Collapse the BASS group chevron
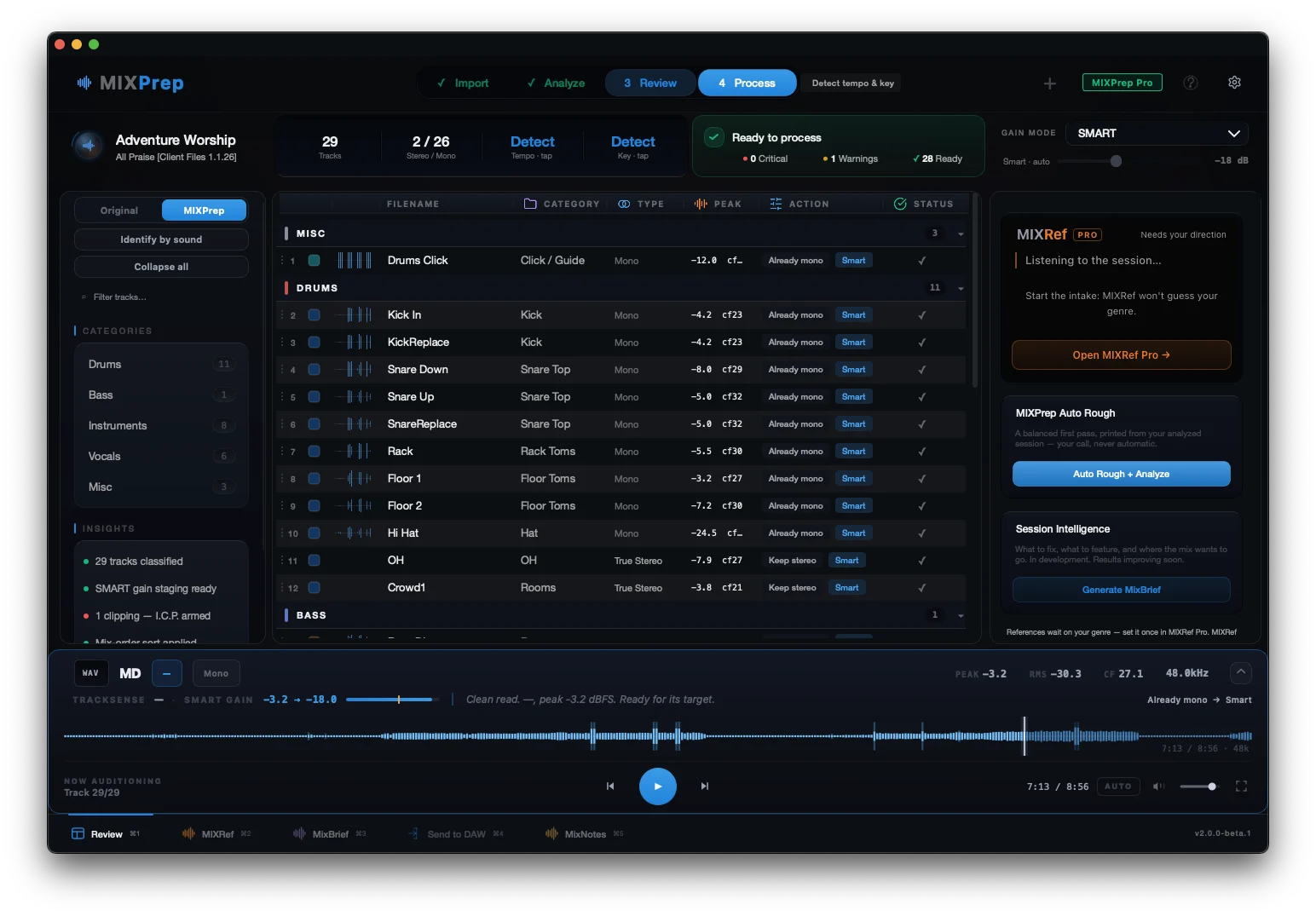Image resolution: width=1316 pixels, height=916 pixels. 961,616
